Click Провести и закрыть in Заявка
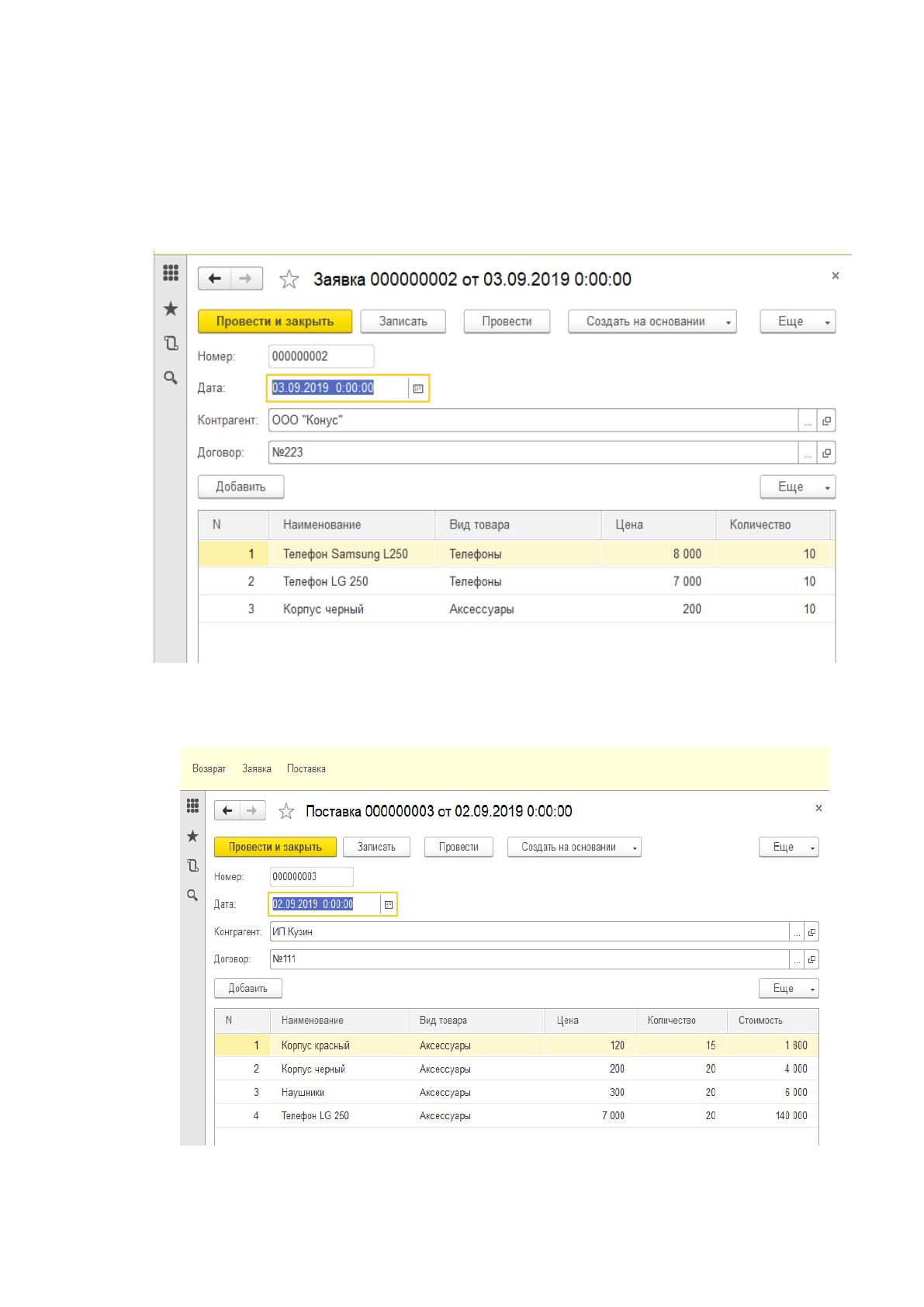The width and height of the screenshot is (924, 1307). 275,321
